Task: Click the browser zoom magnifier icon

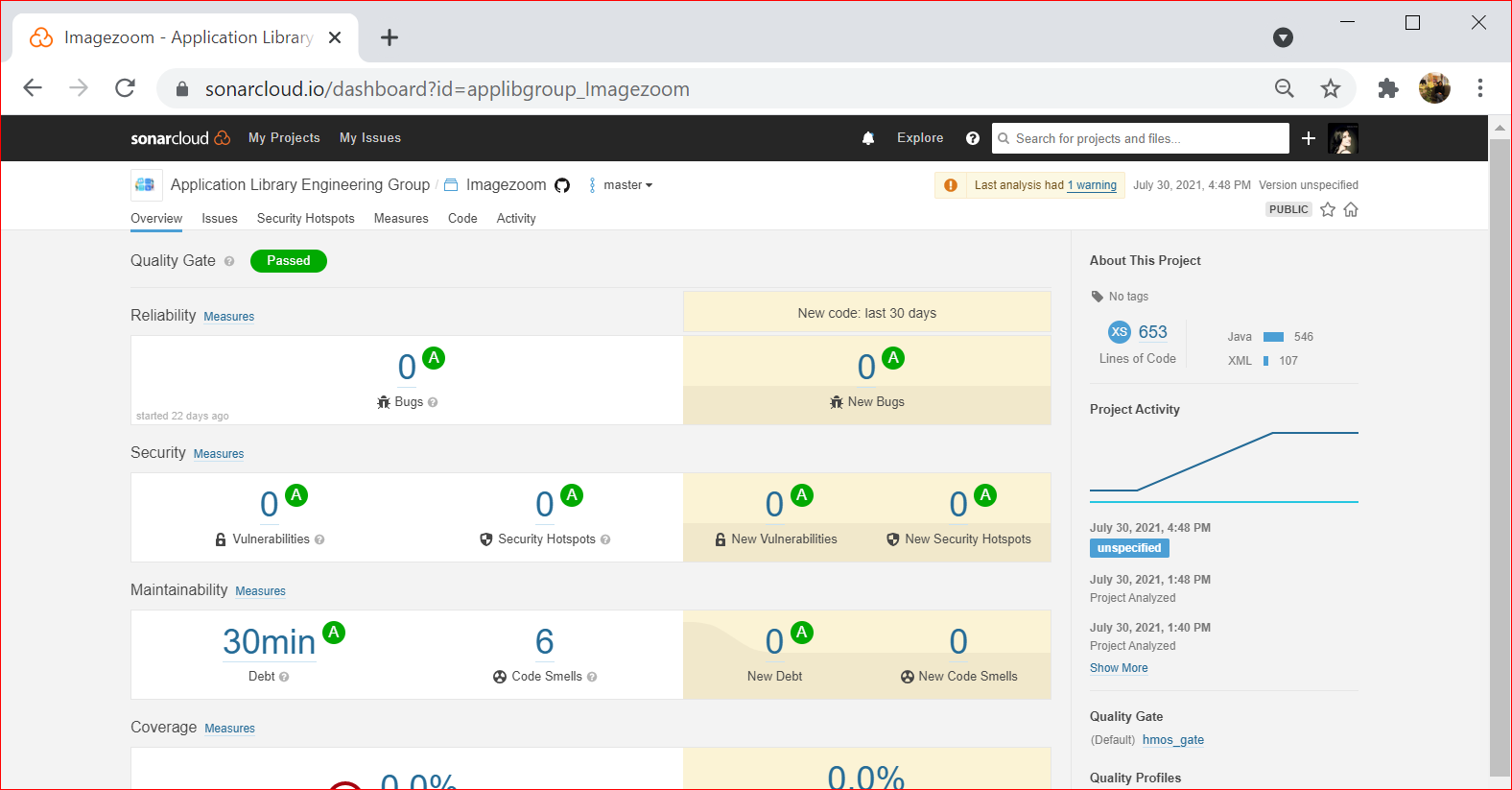Action: 1285,88
